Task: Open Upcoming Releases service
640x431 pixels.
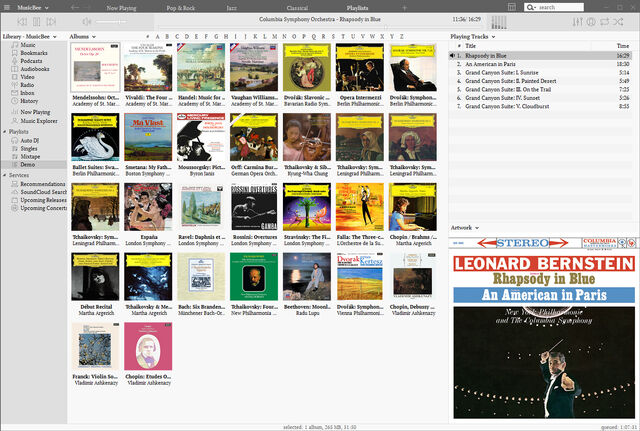Action: coord(43,200)
